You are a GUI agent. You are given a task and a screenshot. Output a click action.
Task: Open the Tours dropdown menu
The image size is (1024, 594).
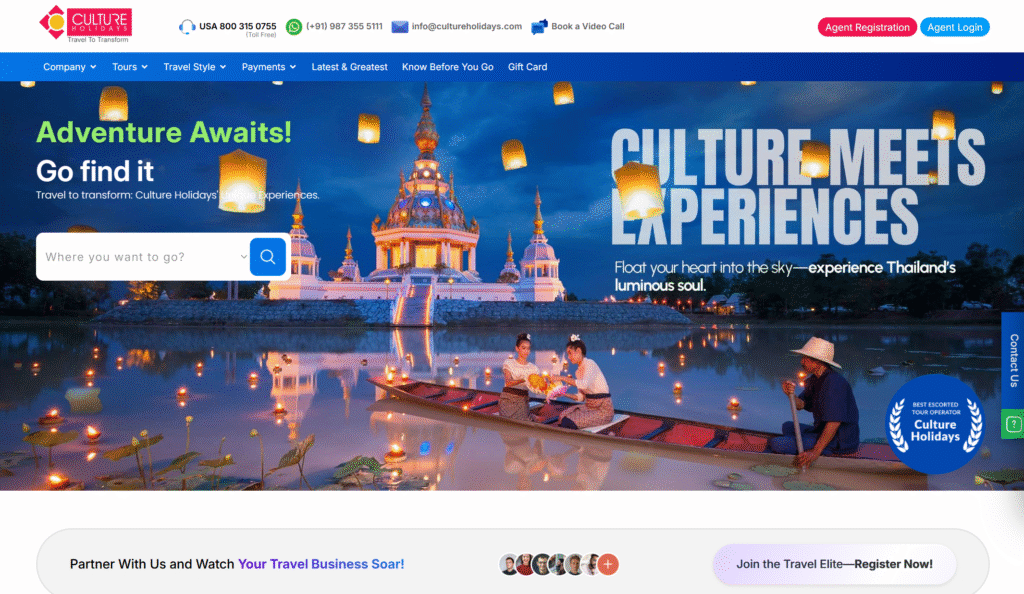[x=129, y=67]
